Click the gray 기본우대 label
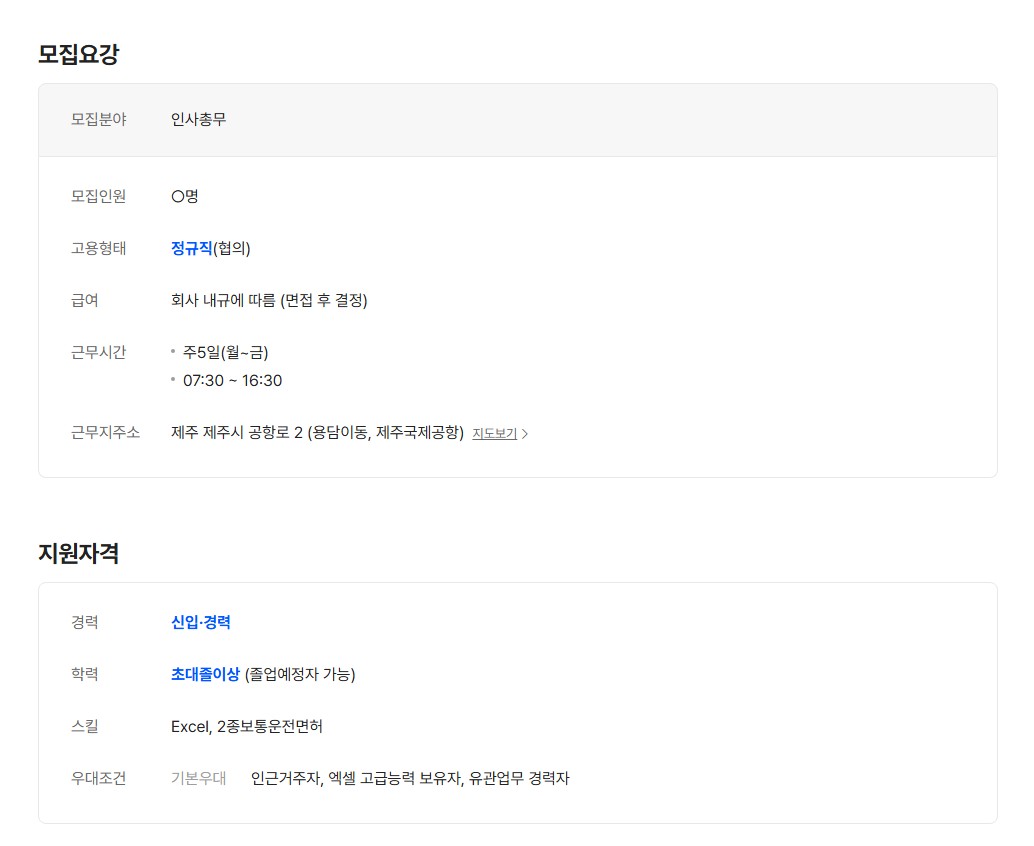The image size is (1034, 846). click(x=198, y=778)
